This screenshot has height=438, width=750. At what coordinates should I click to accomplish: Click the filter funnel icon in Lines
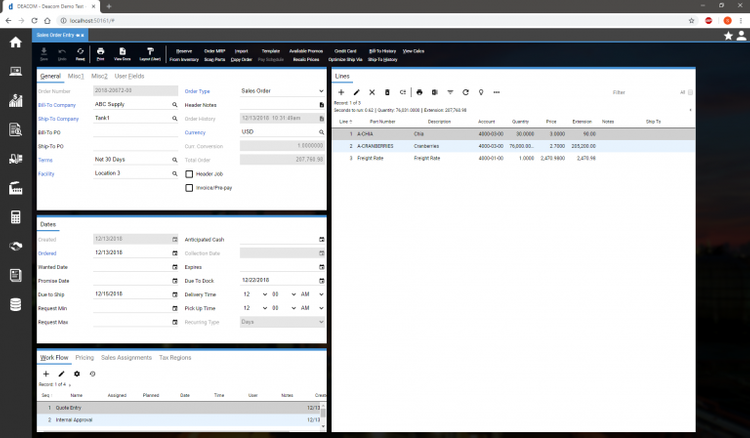450,92
